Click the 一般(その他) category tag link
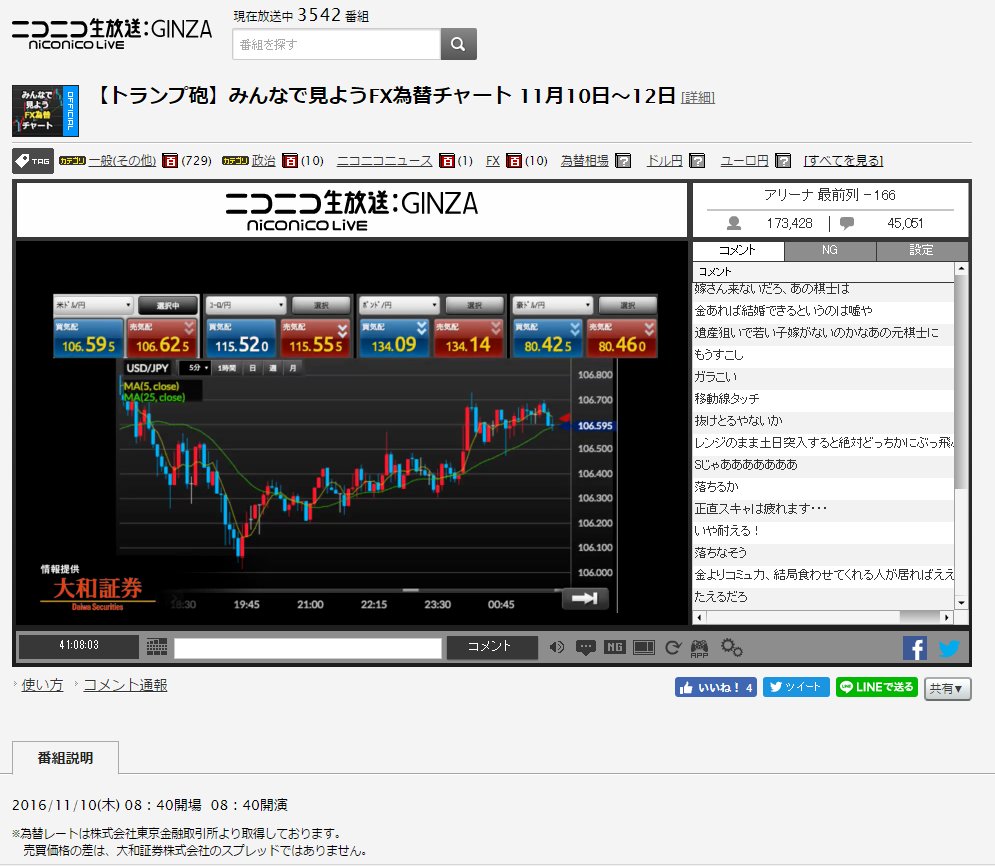995x866 pixels. click(x=122, y=161)
